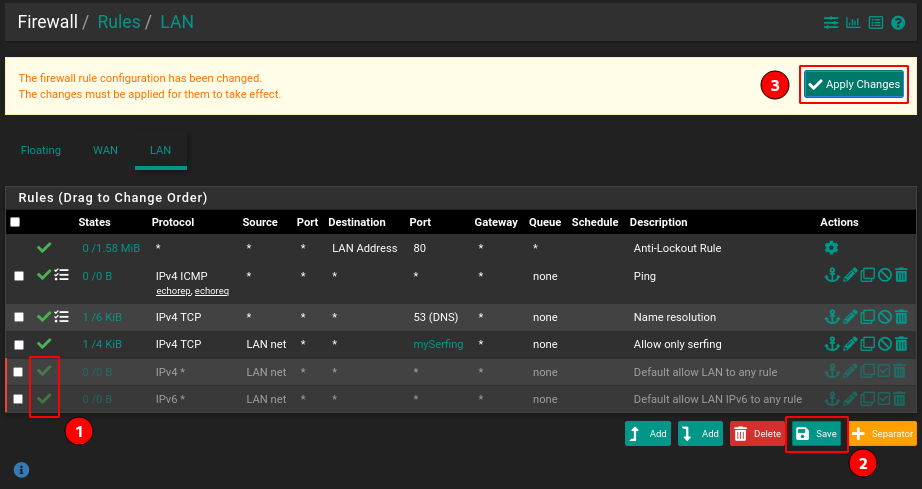The height and width of the screenshot is (489, 922).
Task: Switch to the WAN tab
Action: 105,150
